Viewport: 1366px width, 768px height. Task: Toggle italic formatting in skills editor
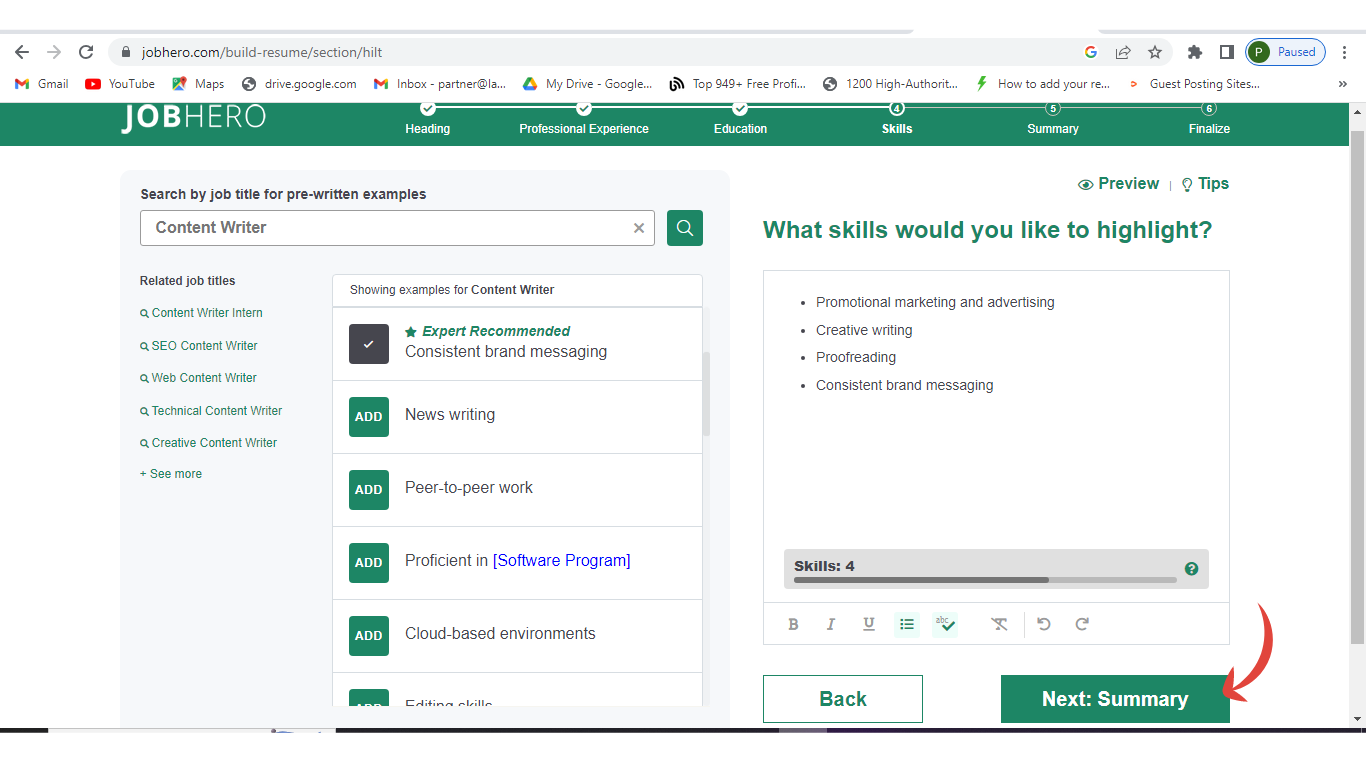830,624
